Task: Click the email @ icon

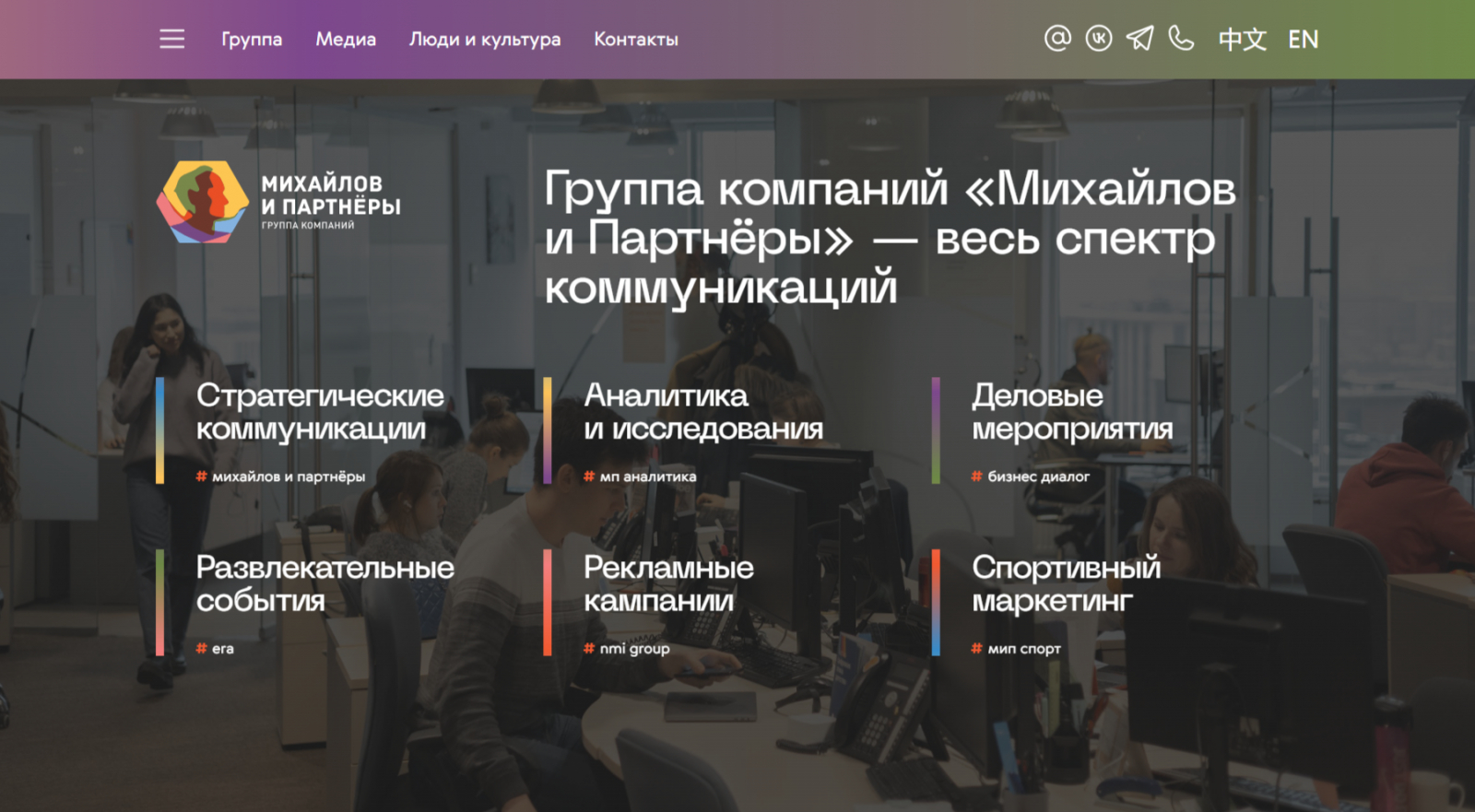Action: [1057, 38]
